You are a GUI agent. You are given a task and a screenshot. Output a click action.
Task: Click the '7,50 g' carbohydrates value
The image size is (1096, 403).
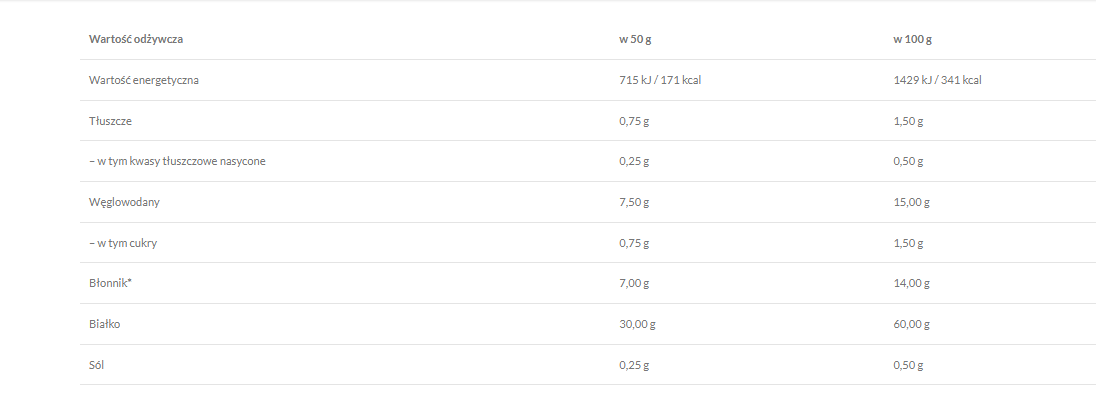[634, 202]
